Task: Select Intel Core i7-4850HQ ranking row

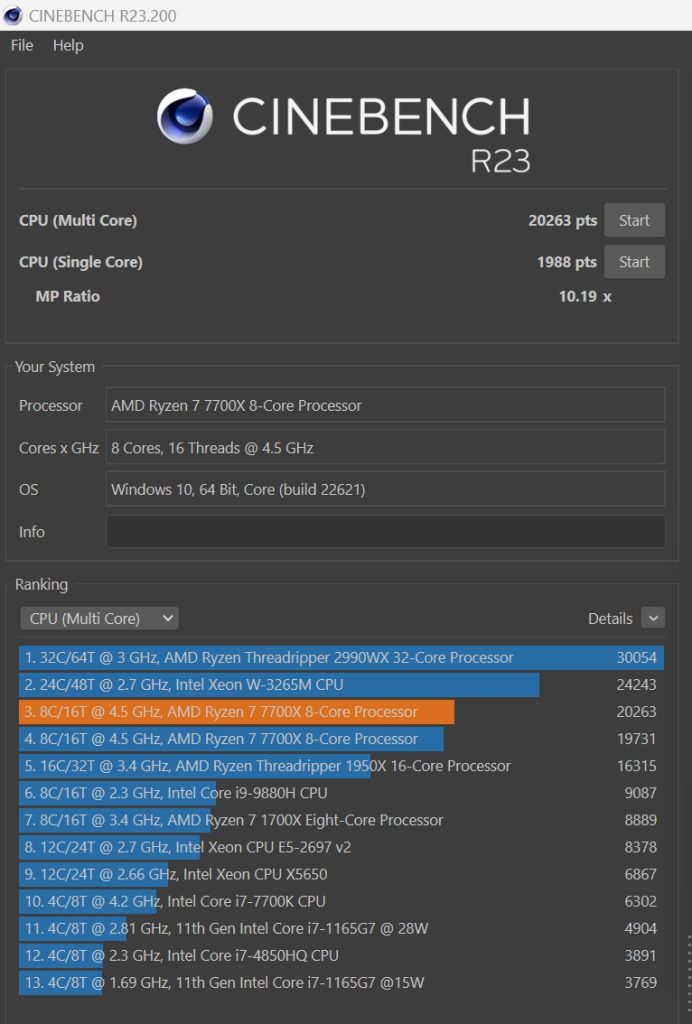Action: click(x=341, y=955)
